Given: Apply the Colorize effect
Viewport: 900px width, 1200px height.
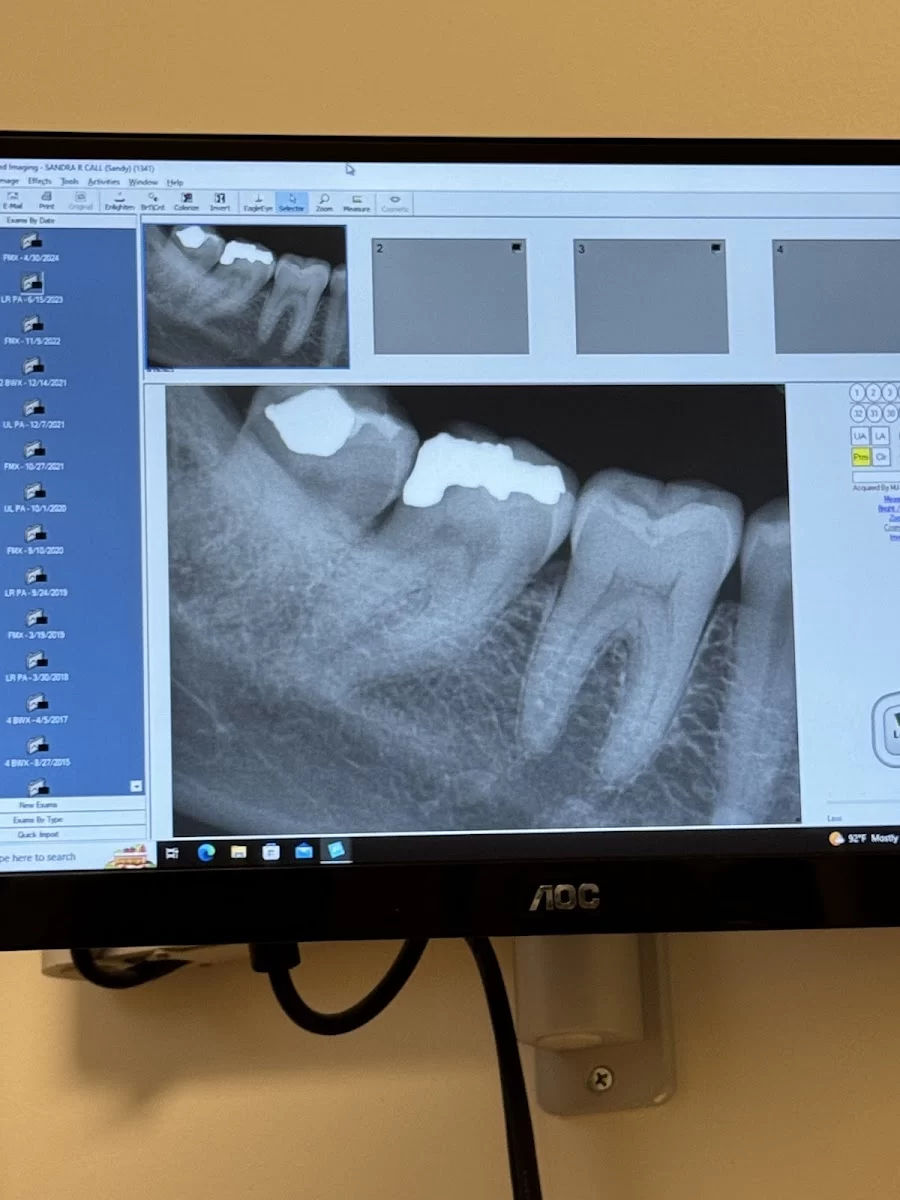Looking at the screenshot, I should 186,202.
